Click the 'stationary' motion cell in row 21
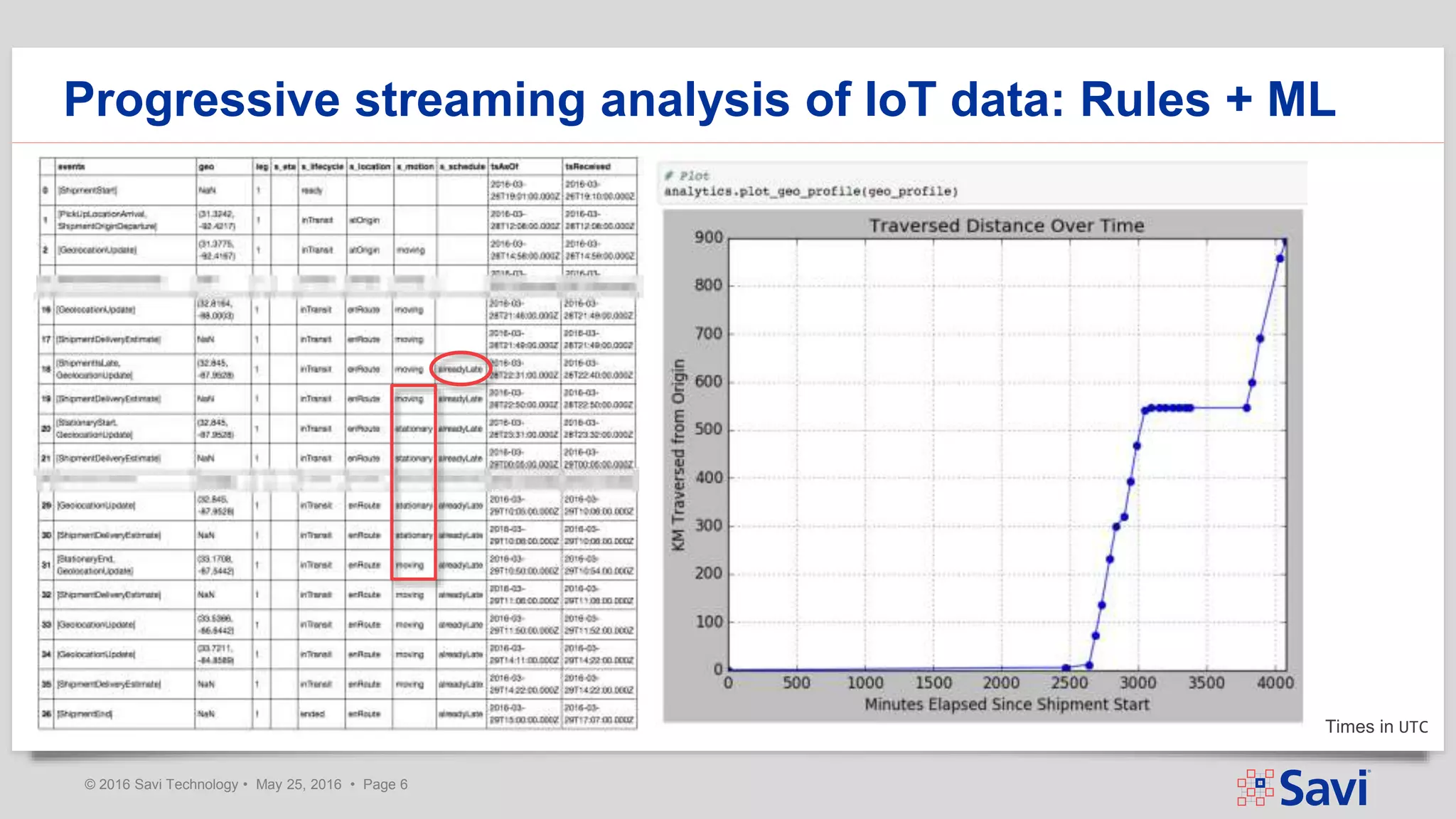The height and width of the screenshot is (819, 1456). coord(414,459)
